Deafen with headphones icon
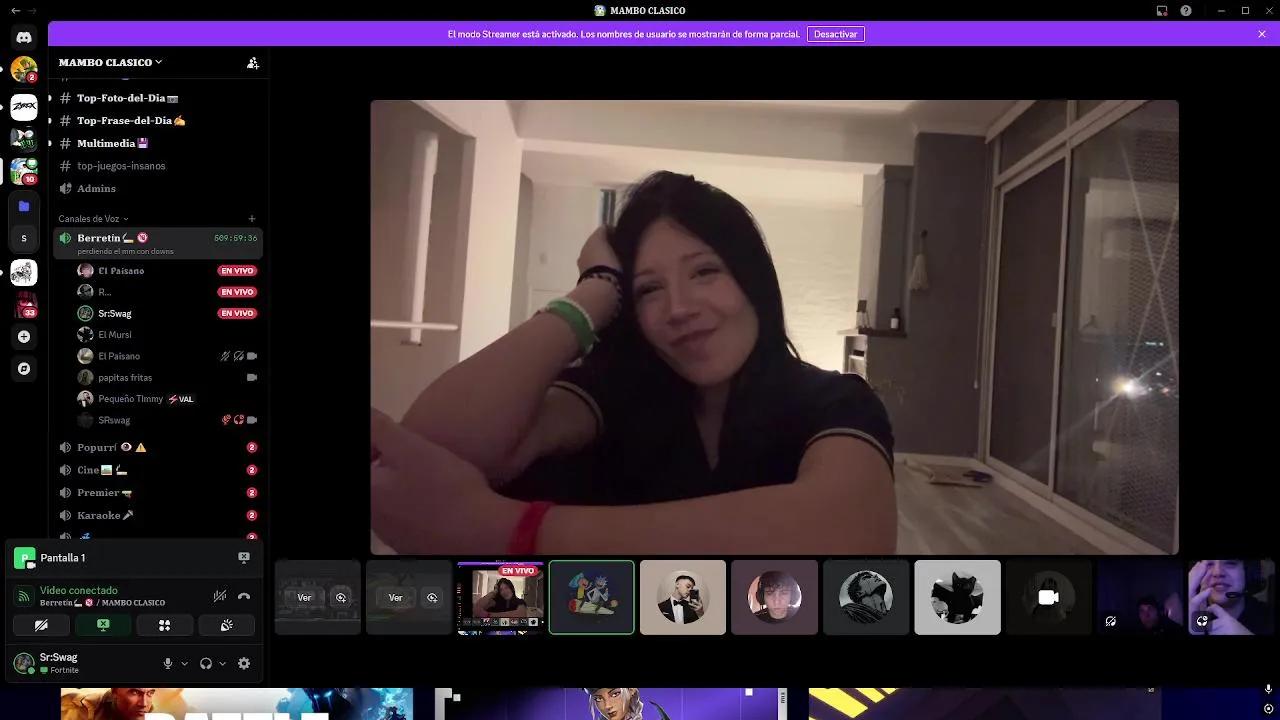Image resolution: width=1280 pixels, height=720 pixels. point(206,663)
